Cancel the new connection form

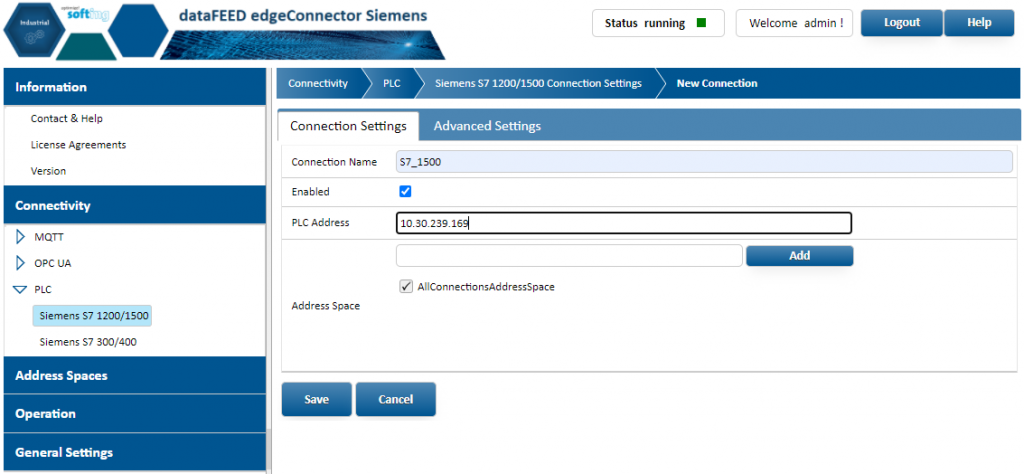(x=396, y=399)
